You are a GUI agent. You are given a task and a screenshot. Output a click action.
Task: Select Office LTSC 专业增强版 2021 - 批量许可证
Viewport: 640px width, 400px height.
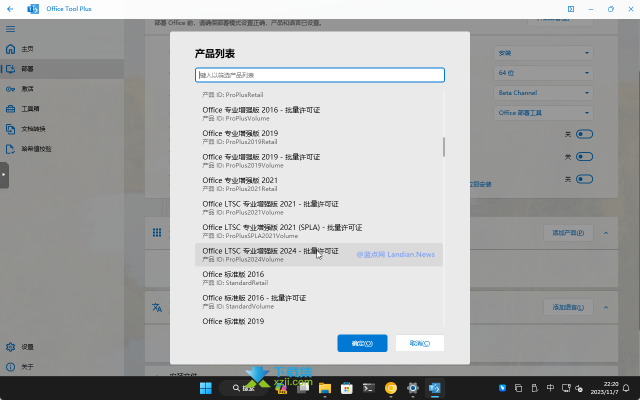319,208
